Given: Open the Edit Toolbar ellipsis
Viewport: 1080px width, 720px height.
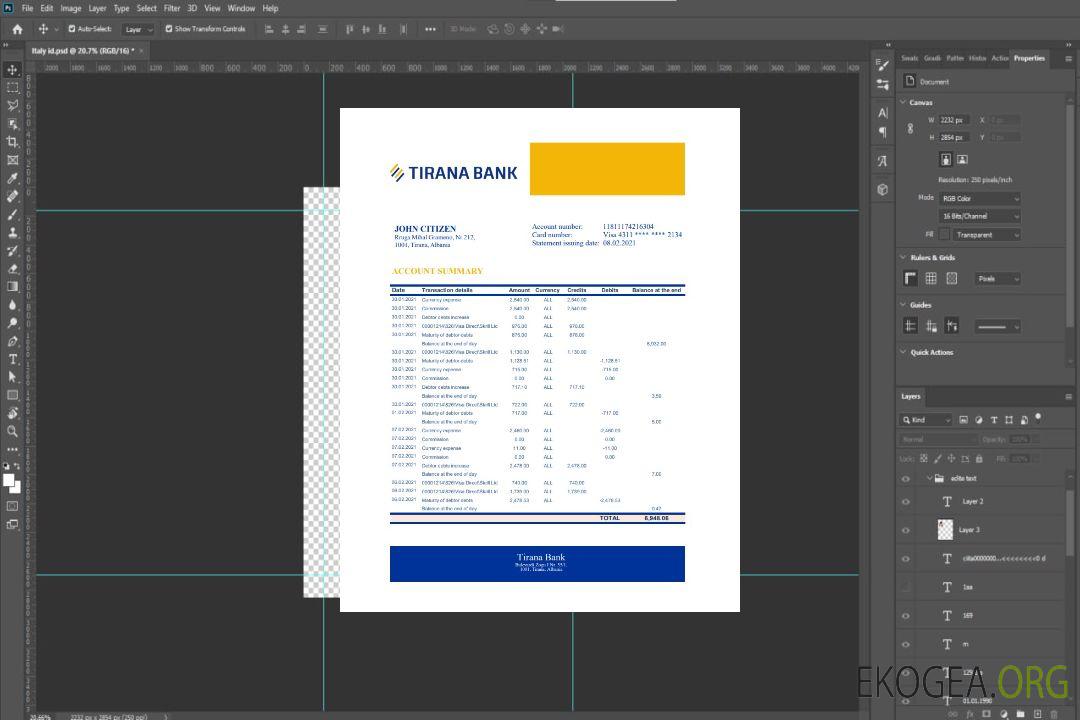Looking at the screenshot, I should (x=12, y=449).
